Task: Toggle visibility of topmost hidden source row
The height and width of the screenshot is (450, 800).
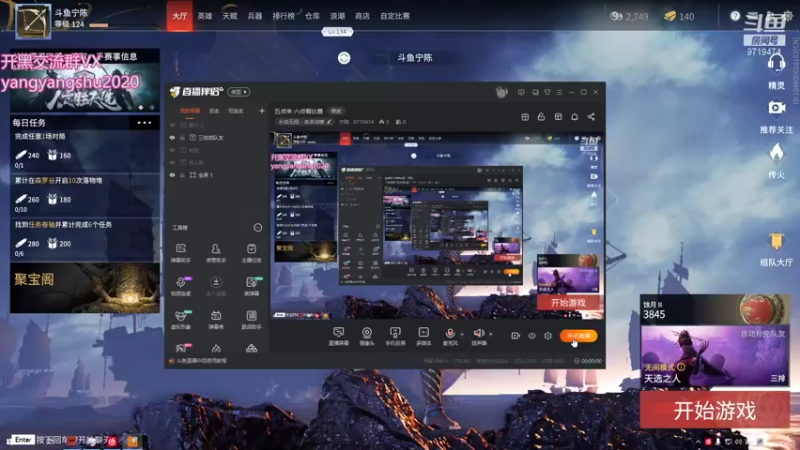Action: point(172,125)
